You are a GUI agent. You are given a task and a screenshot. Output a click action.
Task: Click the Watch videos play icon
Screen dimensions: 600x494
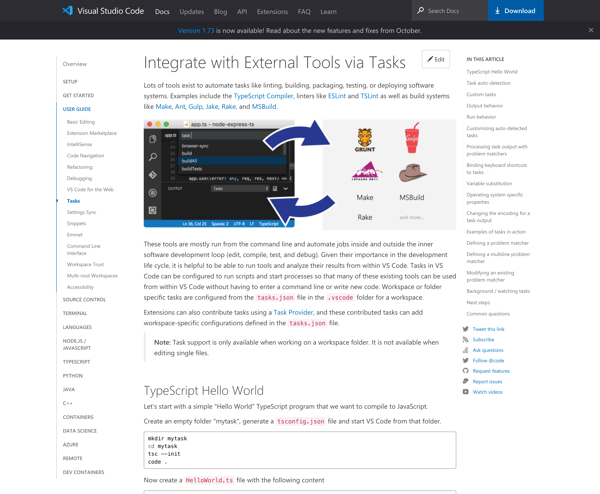[x=465, y=391]
